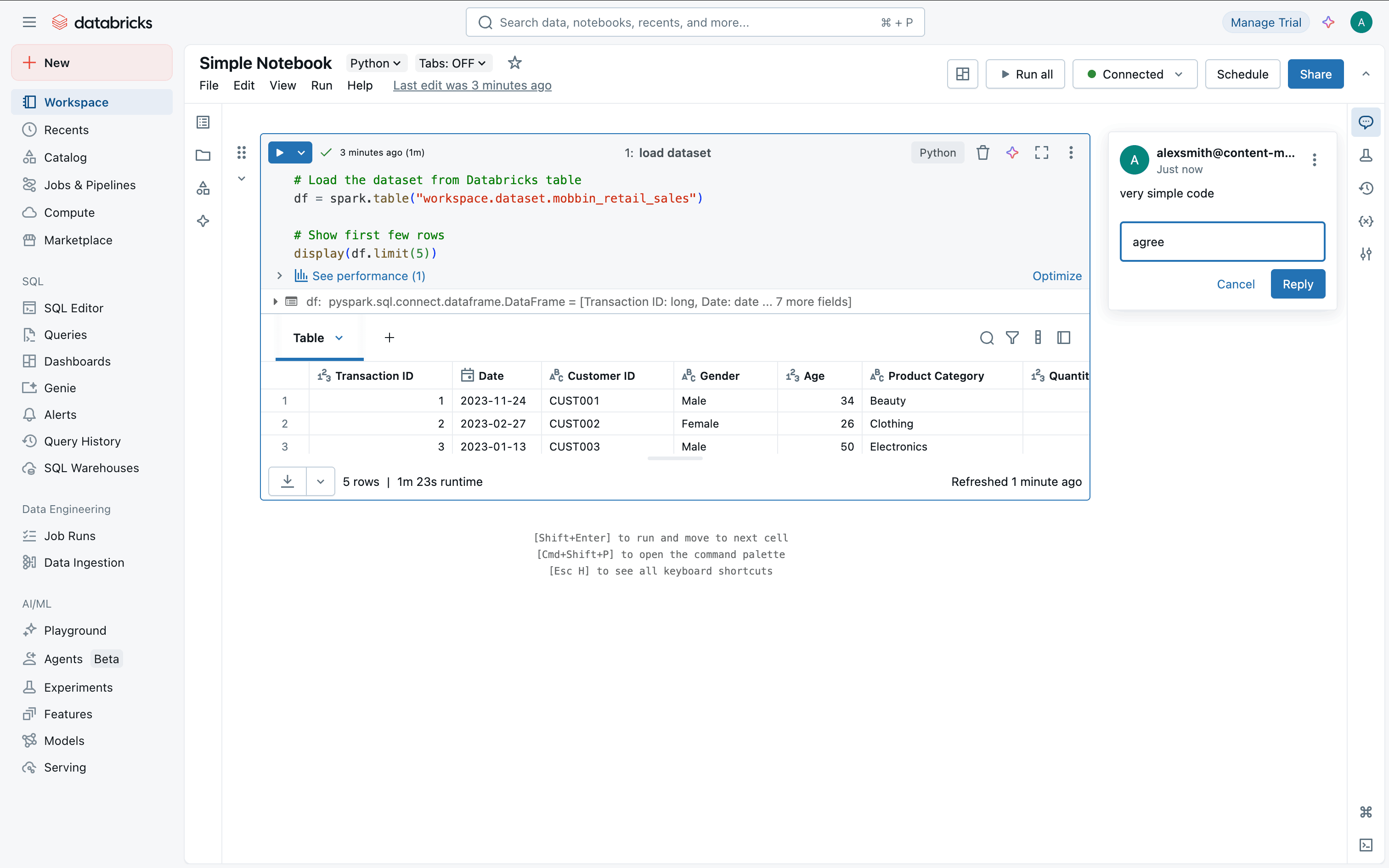This screenshot has height=868, width=1389.
Task: Open the Edit menu
Action: 243,85
